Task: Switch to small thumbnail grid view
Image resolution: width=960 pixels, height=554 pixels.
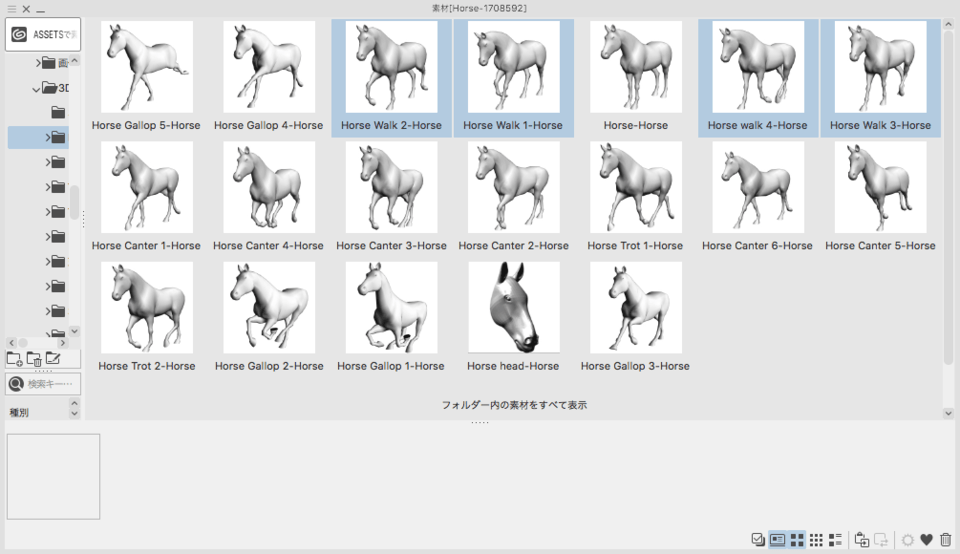Action: click(x=816, y=540)
